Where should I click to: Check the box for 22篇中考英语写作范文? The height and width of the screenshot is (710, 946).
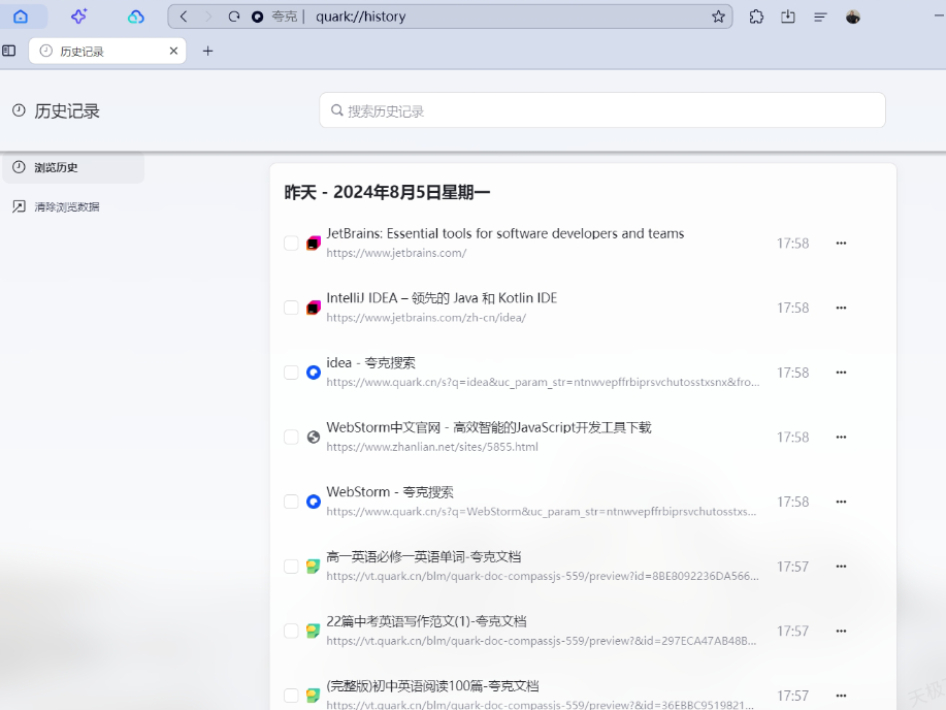pos(291,631)
